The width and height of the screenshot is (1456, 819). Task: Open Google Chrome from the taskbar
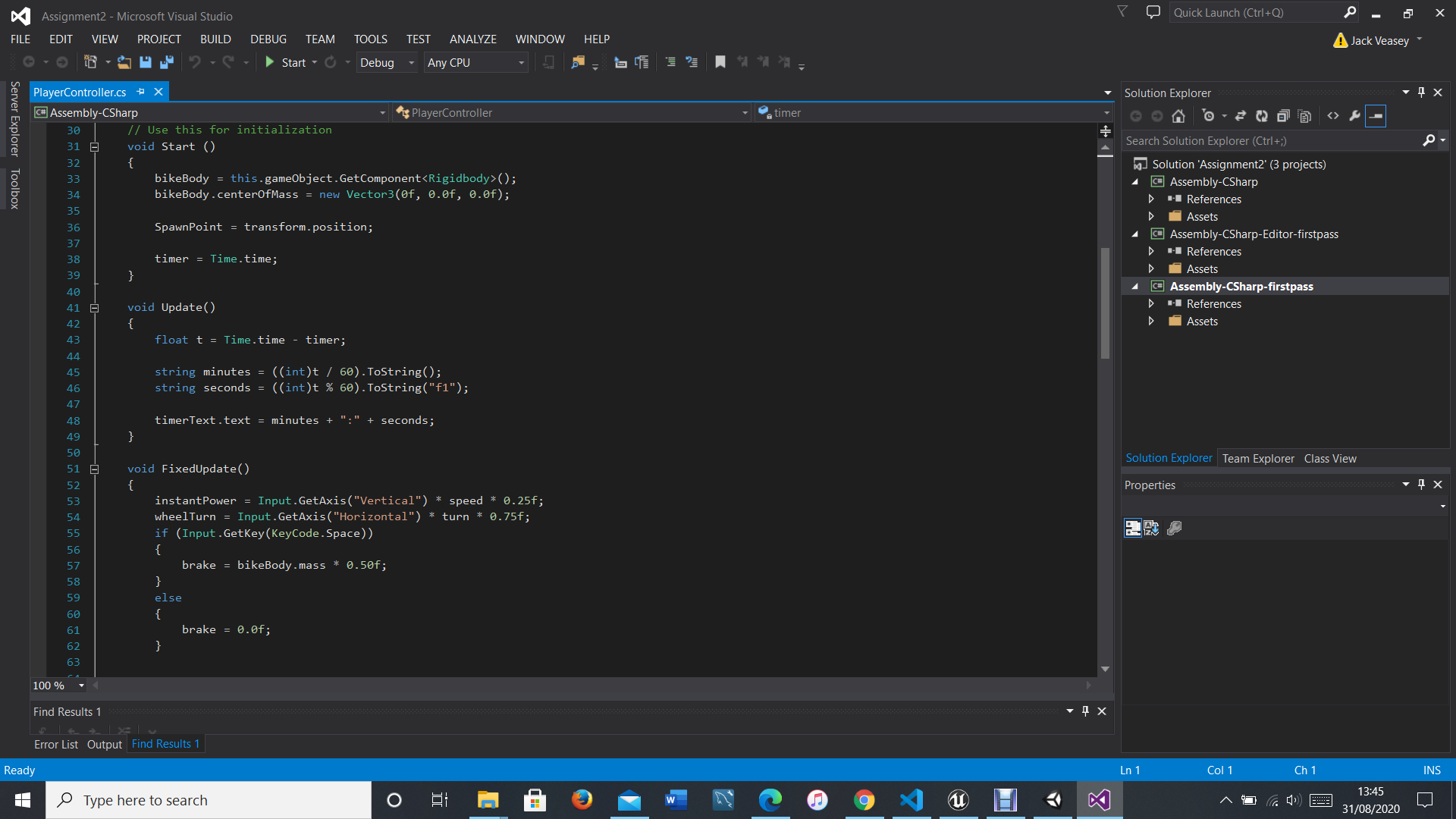point(864,800)
